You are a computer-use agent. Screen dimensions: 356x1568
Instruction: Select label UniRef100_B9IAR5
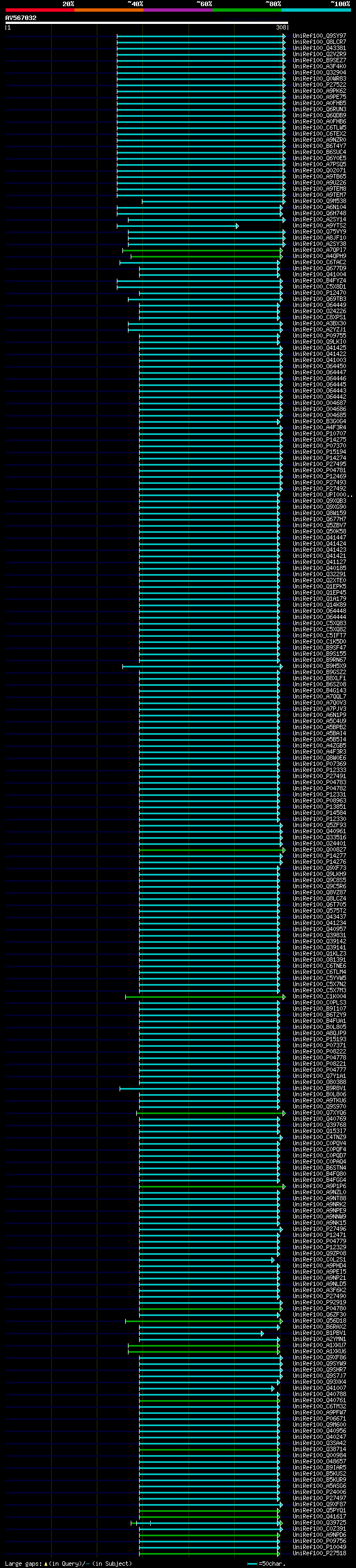[x=319, y=1467]
